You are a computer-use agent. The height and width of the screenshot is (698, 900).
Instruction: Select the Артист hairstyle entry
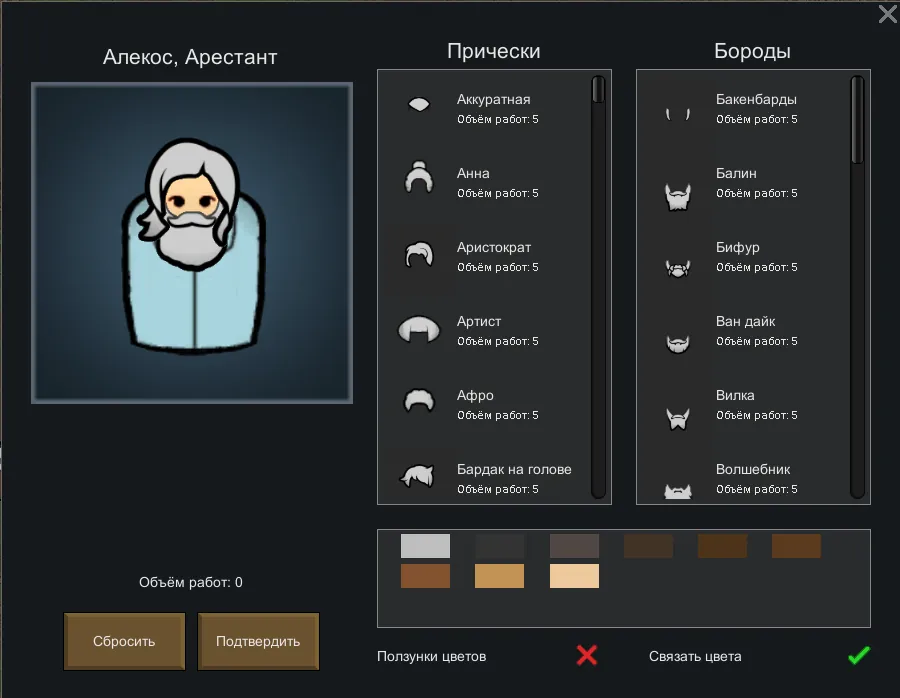(x=479, y=329)
